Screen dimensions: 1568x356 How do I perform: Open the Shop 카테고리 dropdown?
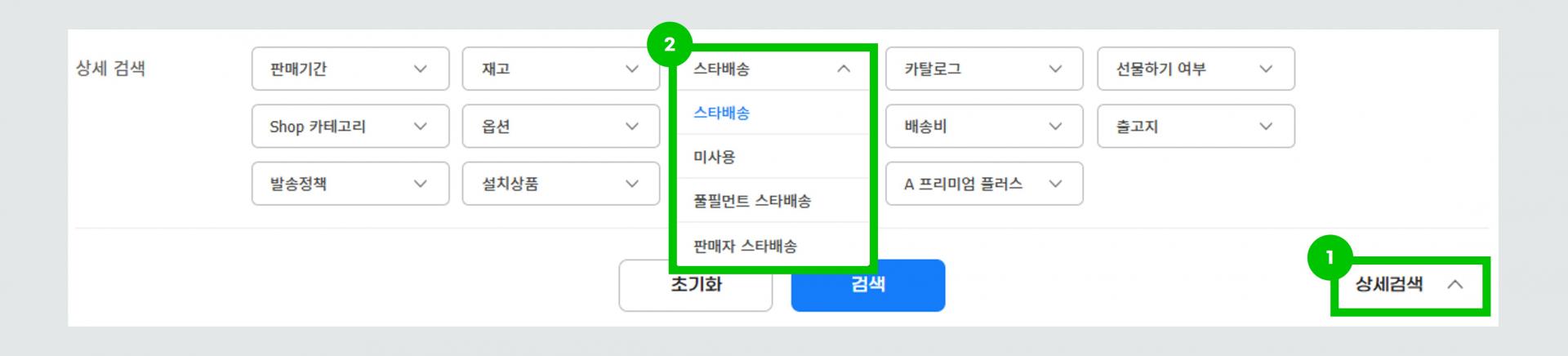[x=350, y=127]
